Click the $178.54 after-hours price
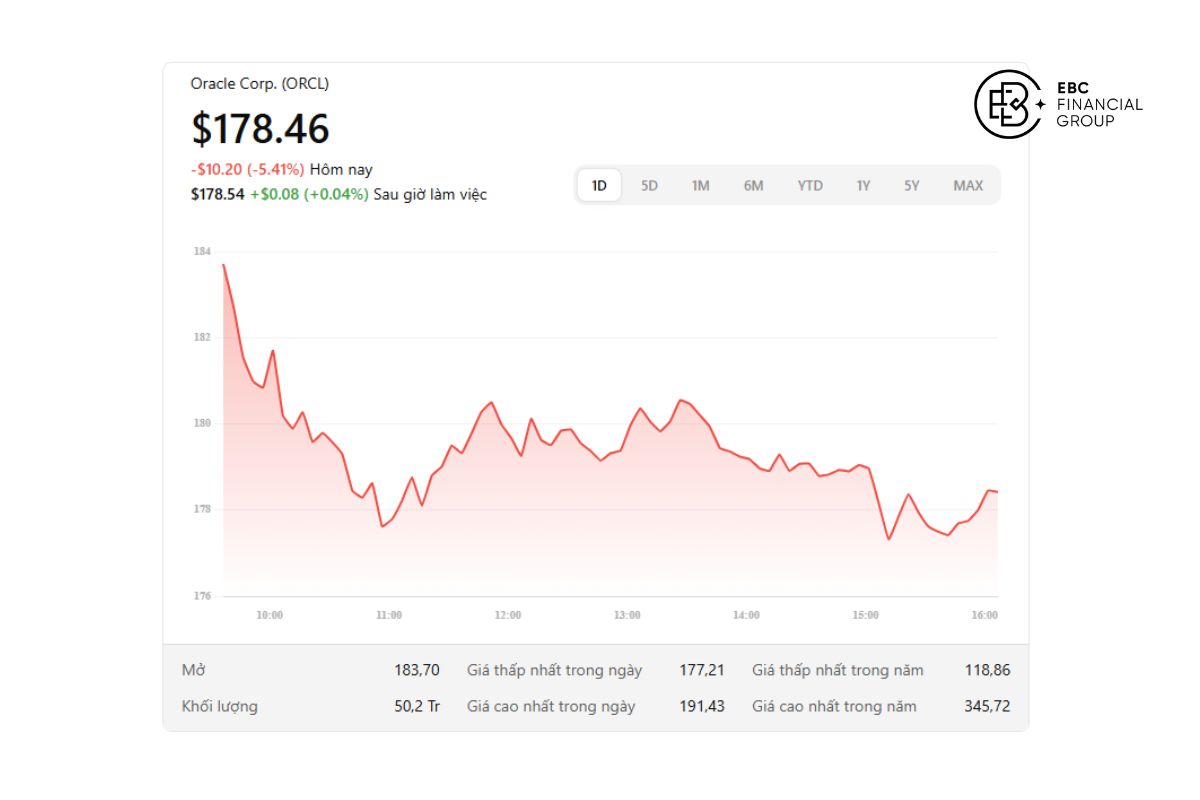Viewport: 1200px width, 800px height. coord(217,194)
